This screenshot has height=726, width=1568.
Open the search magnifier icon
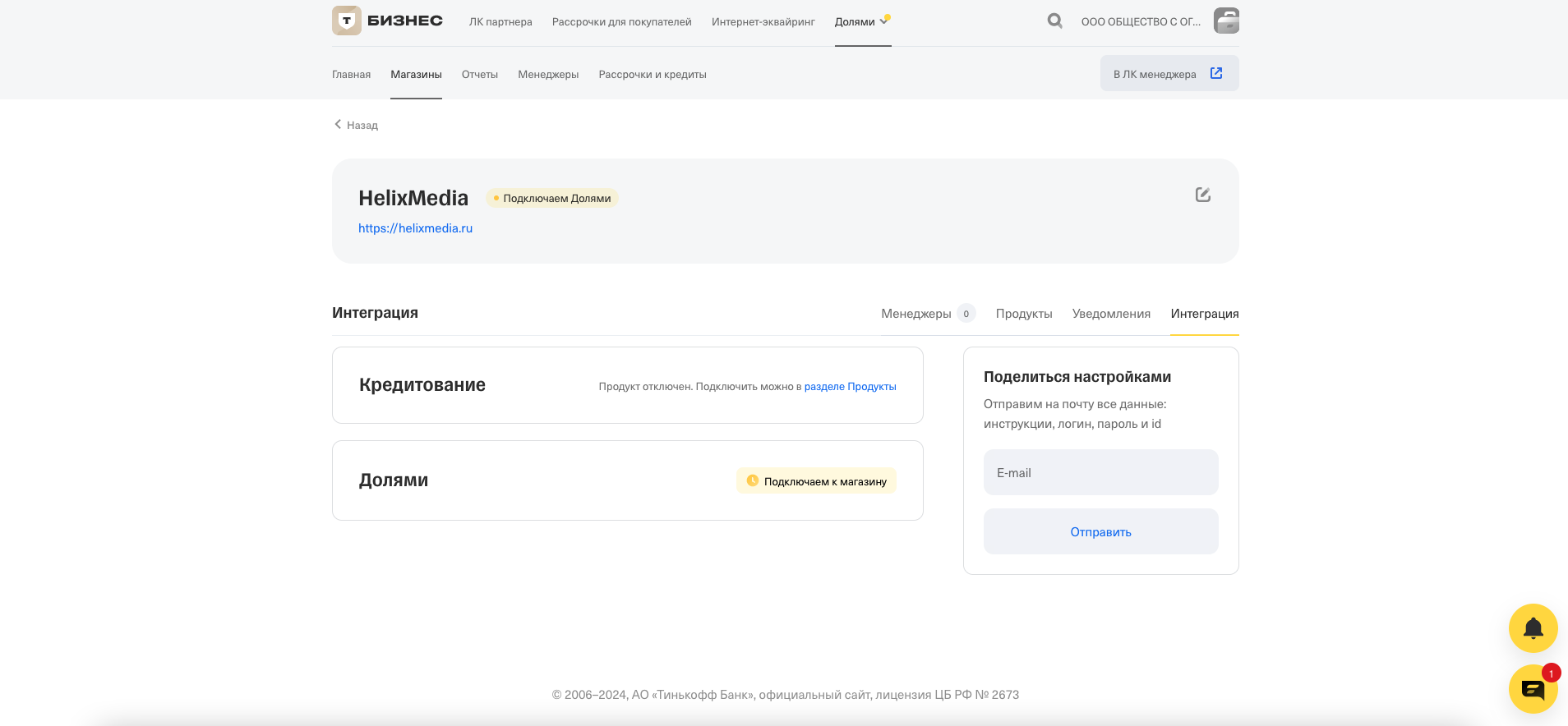coord(1055,21)
